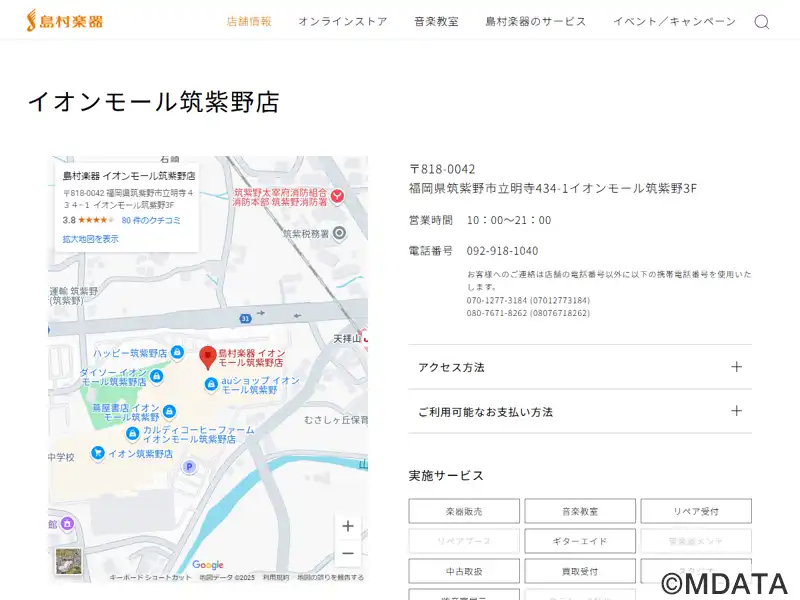Click the 筑紫野消防署 fire station marker icon
The image size is (800, 600).
[337, 196]
